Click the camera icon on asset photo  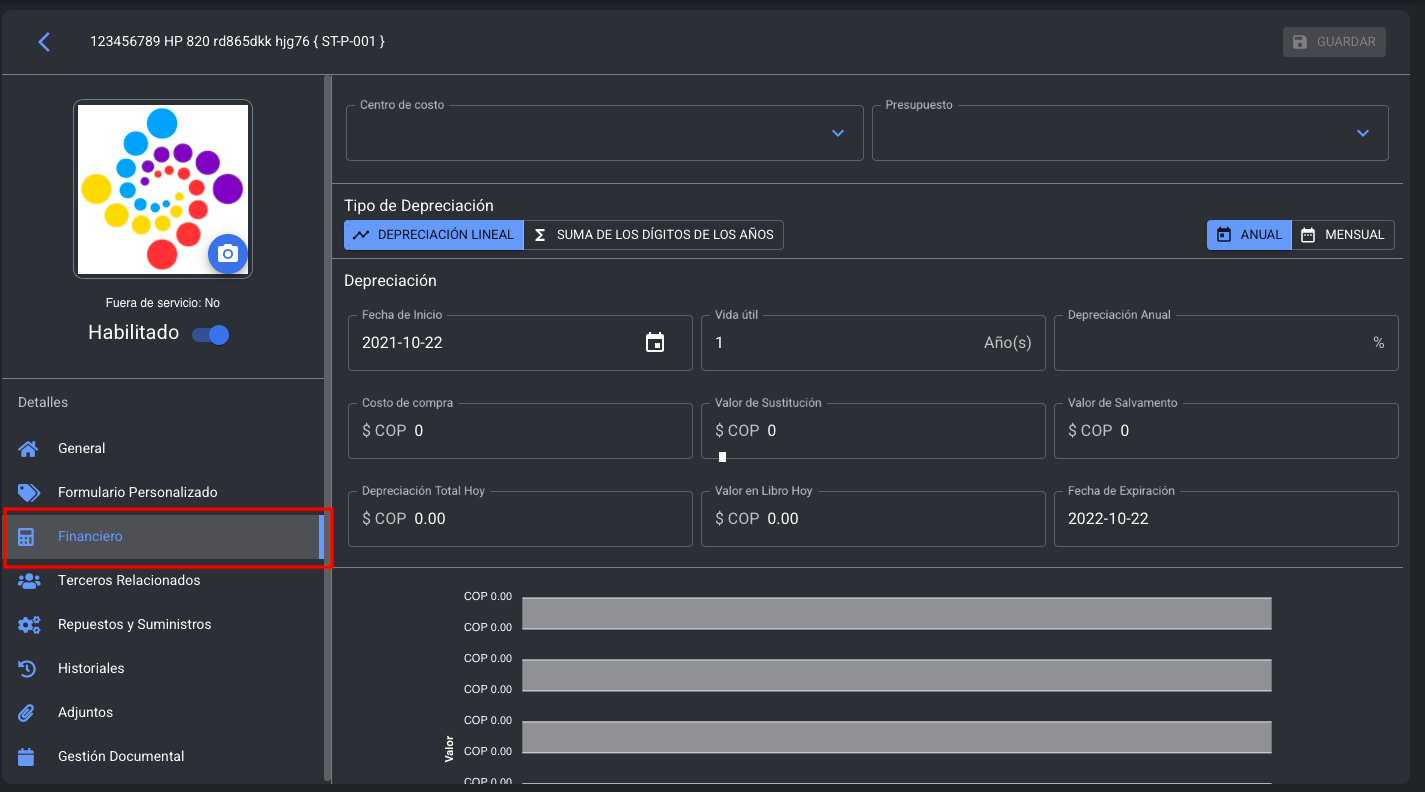click(228, 254)
